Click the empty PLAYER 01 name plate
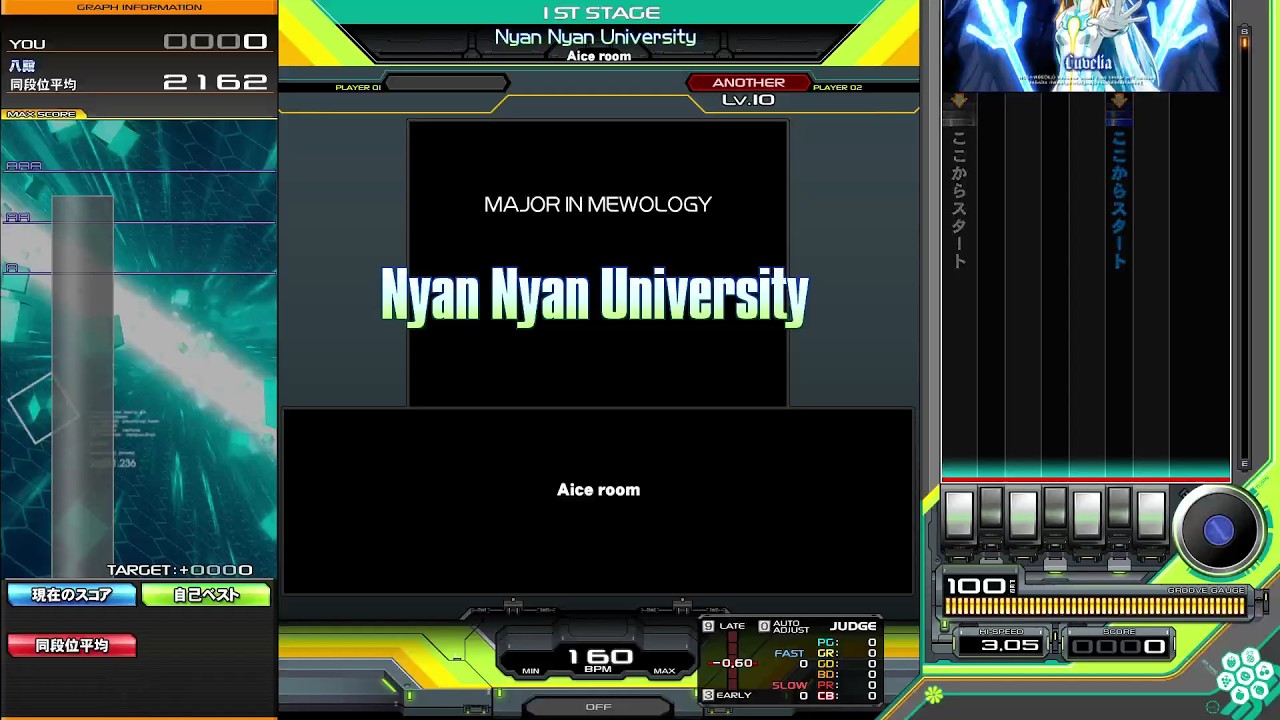Screen dimensions: 1280x720 447,84
